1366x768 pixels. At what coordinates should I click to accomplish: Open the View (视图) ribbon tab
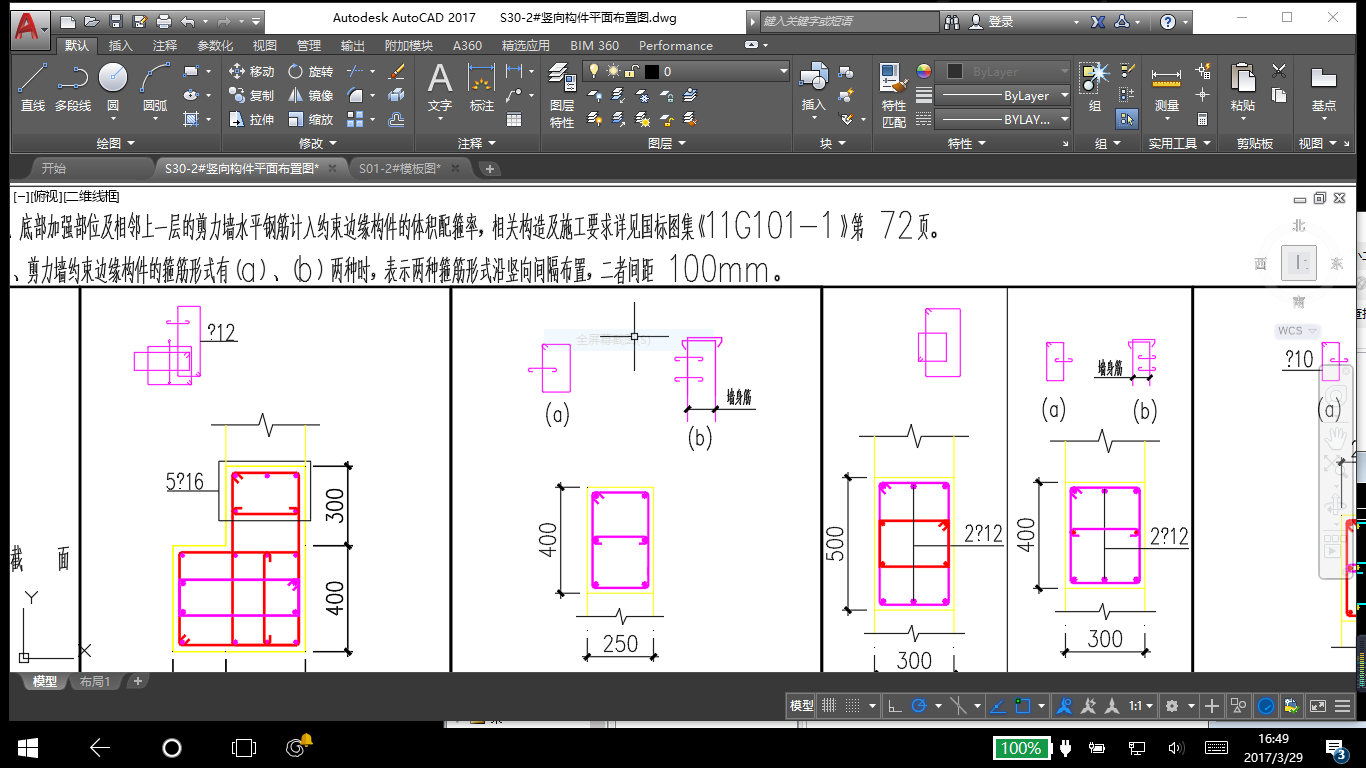tap(265, 45)
